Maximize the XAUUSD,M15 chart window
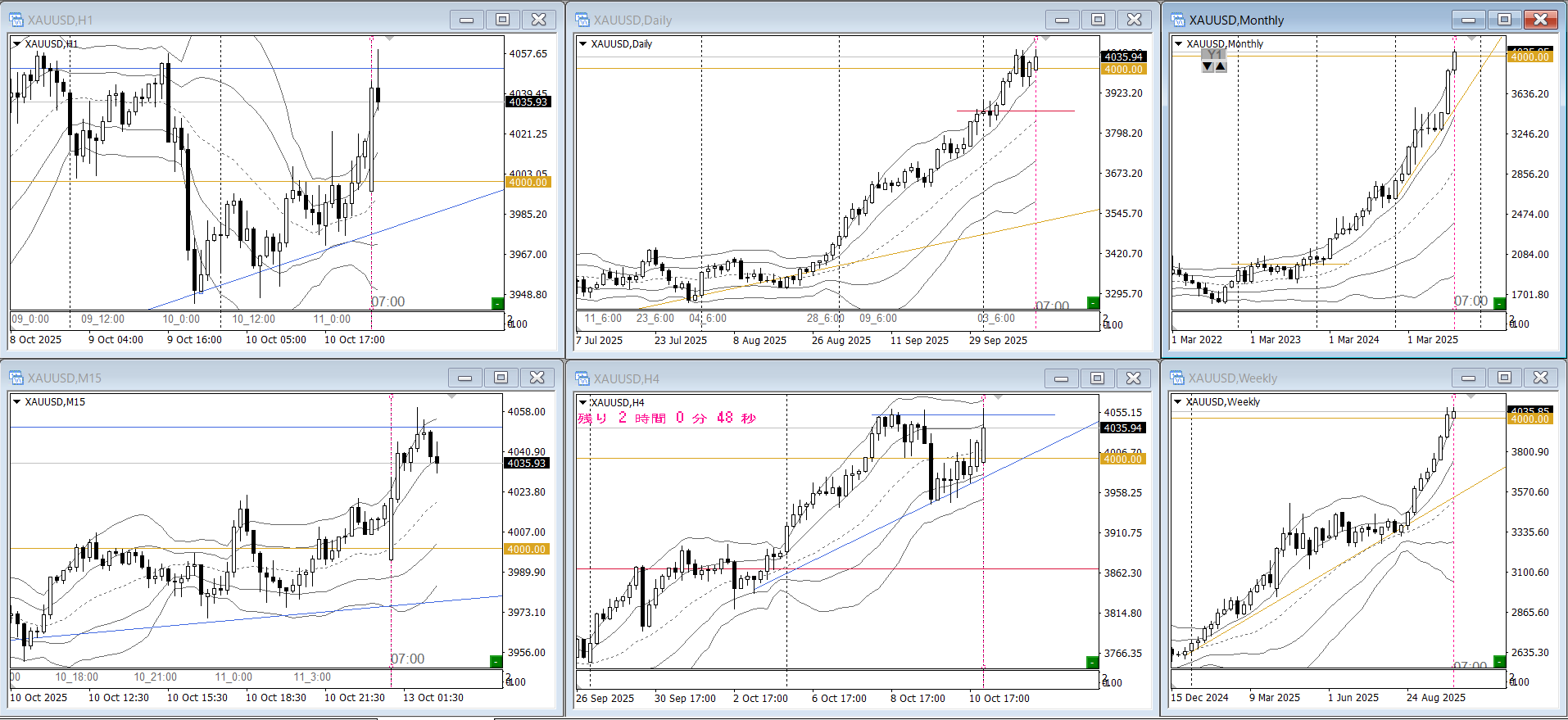 pos(501,378)
